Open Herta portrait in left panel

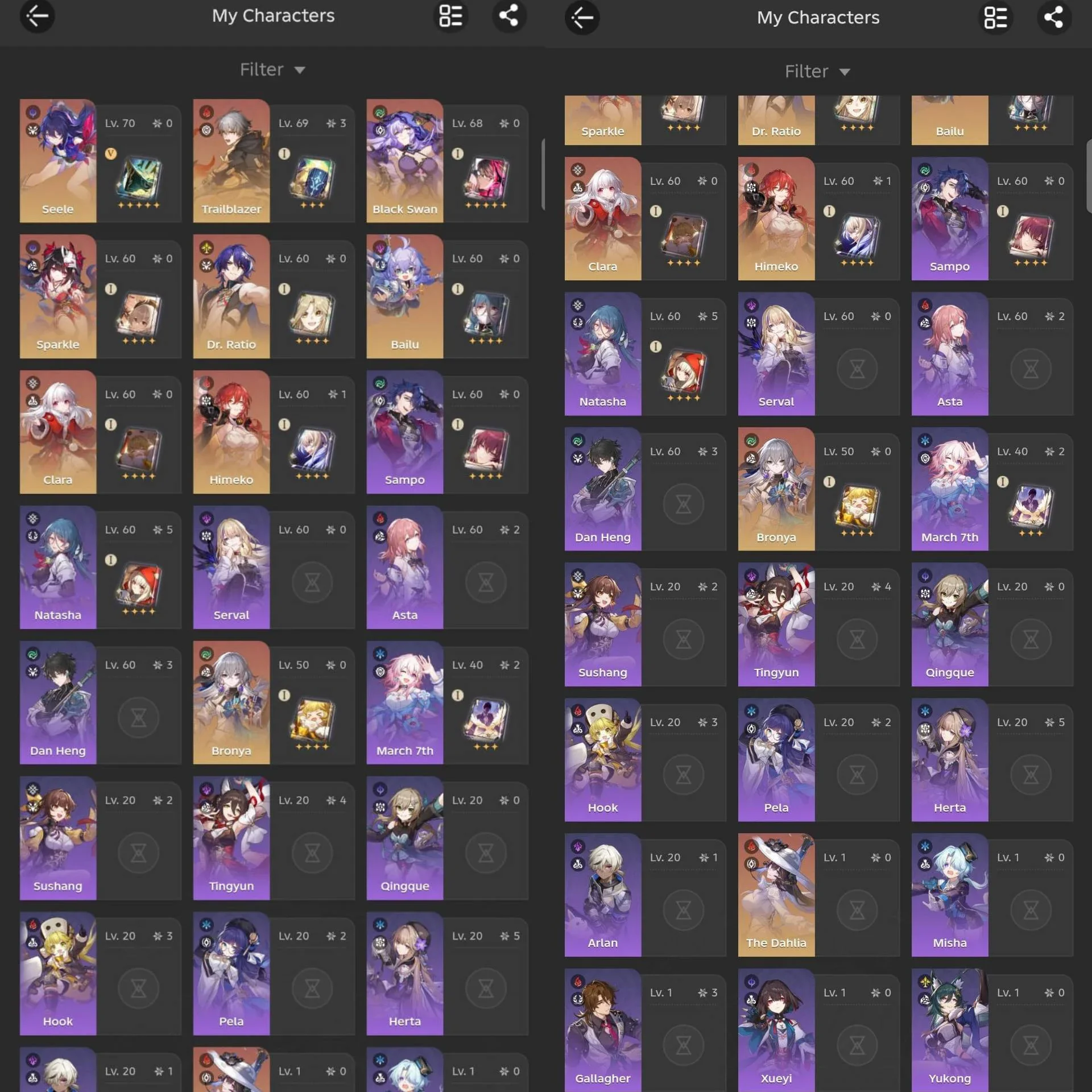click(405, 974)
